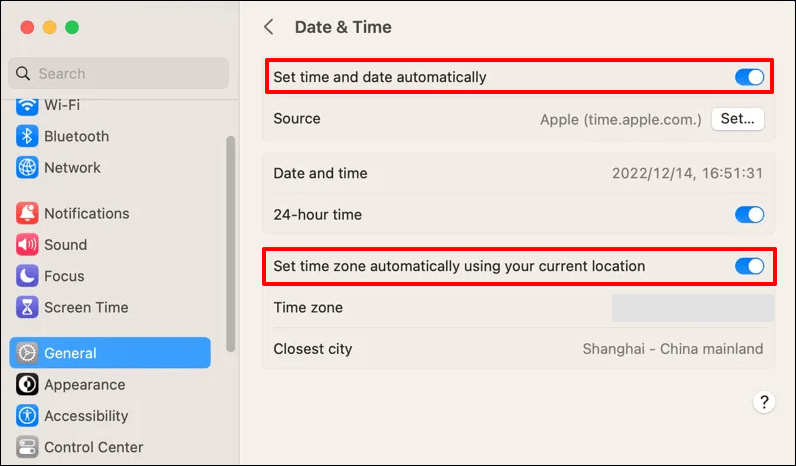This screenshot has height=466, width=796.
Task: Click the sidebar scrollbar
Action: [231, 240]
